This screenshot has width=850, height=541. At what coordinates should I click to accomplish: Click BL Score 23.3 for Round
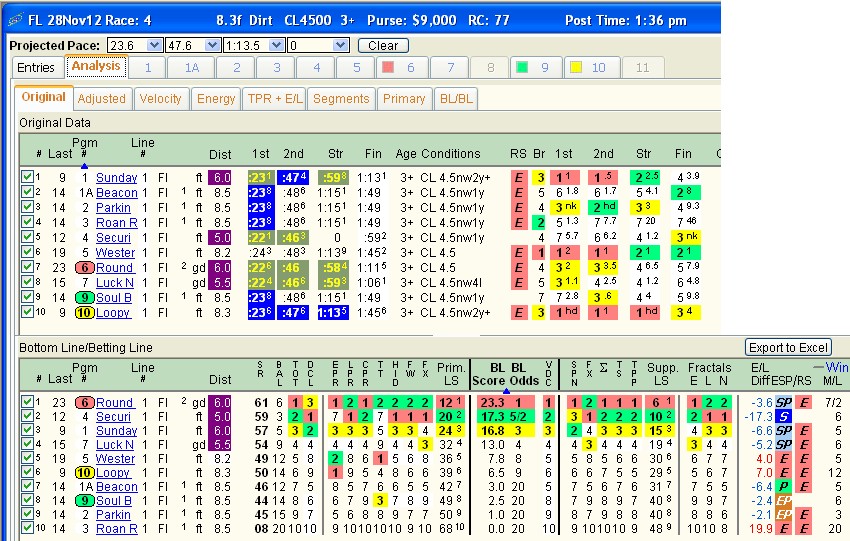click(x=492, y=402)
